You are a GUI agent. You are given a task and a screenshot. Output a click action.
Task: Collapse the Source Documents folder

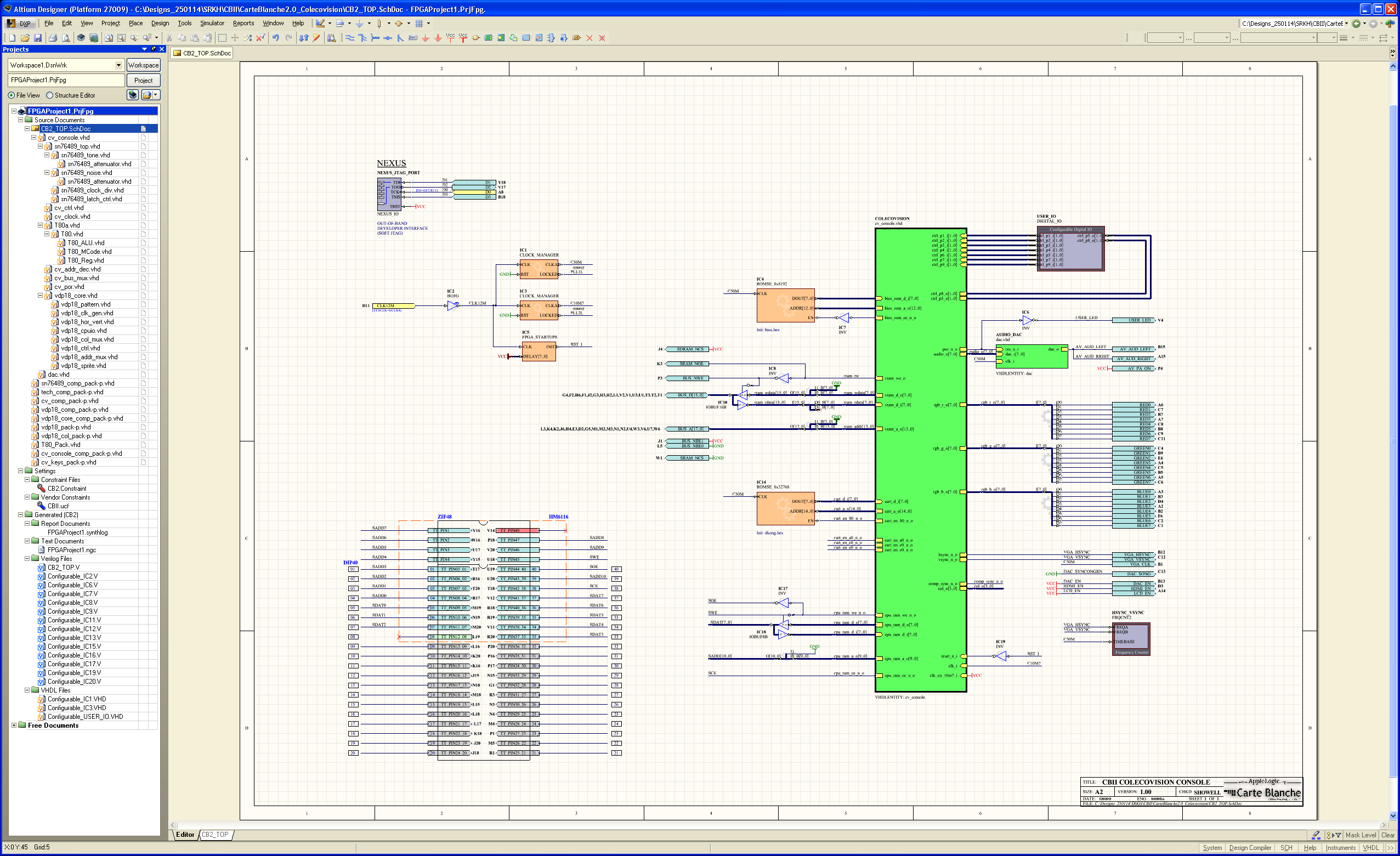[20, 120]
